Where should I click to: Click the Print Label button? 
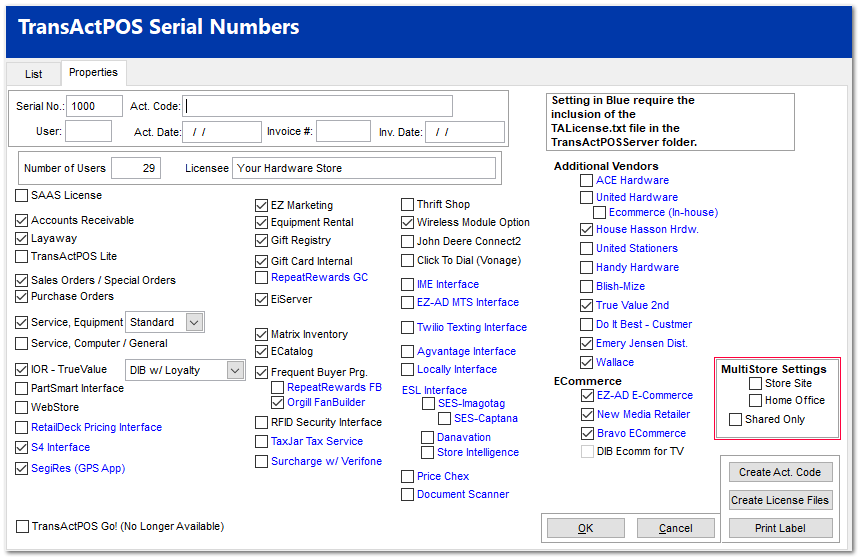[x=780, y=528]
